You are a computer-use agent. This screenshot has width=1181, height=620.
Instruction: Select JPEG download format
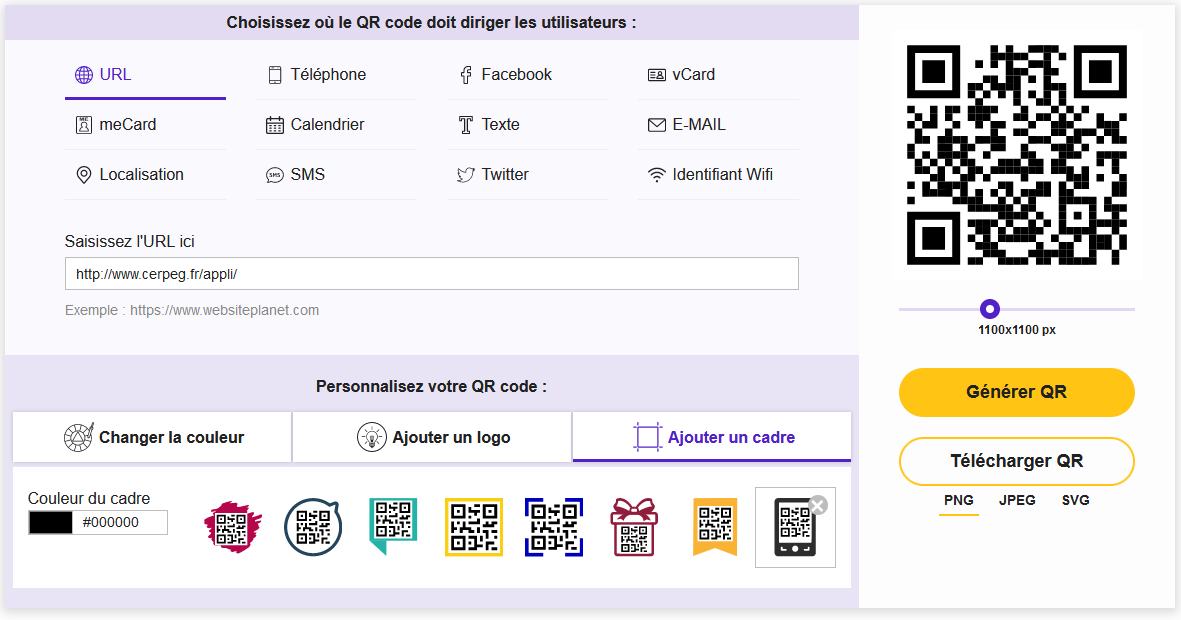click(1017, 500)
